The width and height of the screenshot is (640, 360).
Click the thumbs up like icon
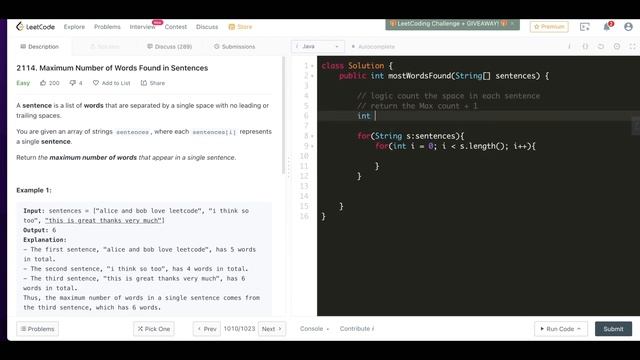click(x=43, y=83)
